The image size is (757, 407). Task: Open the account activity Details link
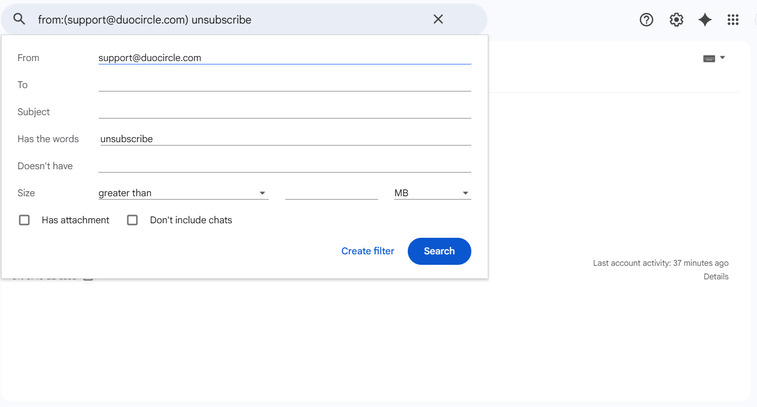[715, 277]
